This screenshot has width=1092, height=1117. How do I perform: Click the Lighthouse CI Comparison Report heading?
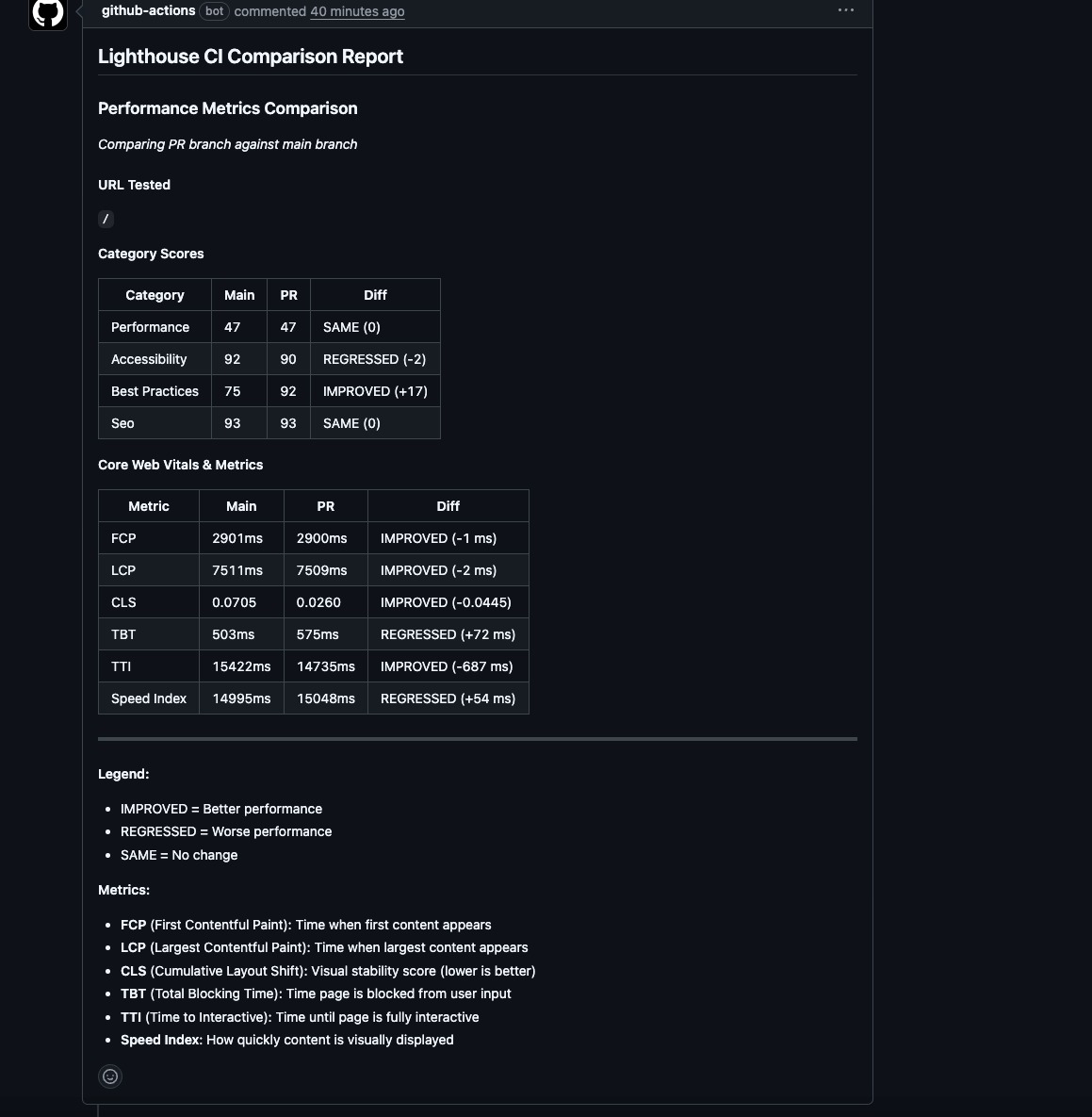pyautogui.click(x=251, y=57)
